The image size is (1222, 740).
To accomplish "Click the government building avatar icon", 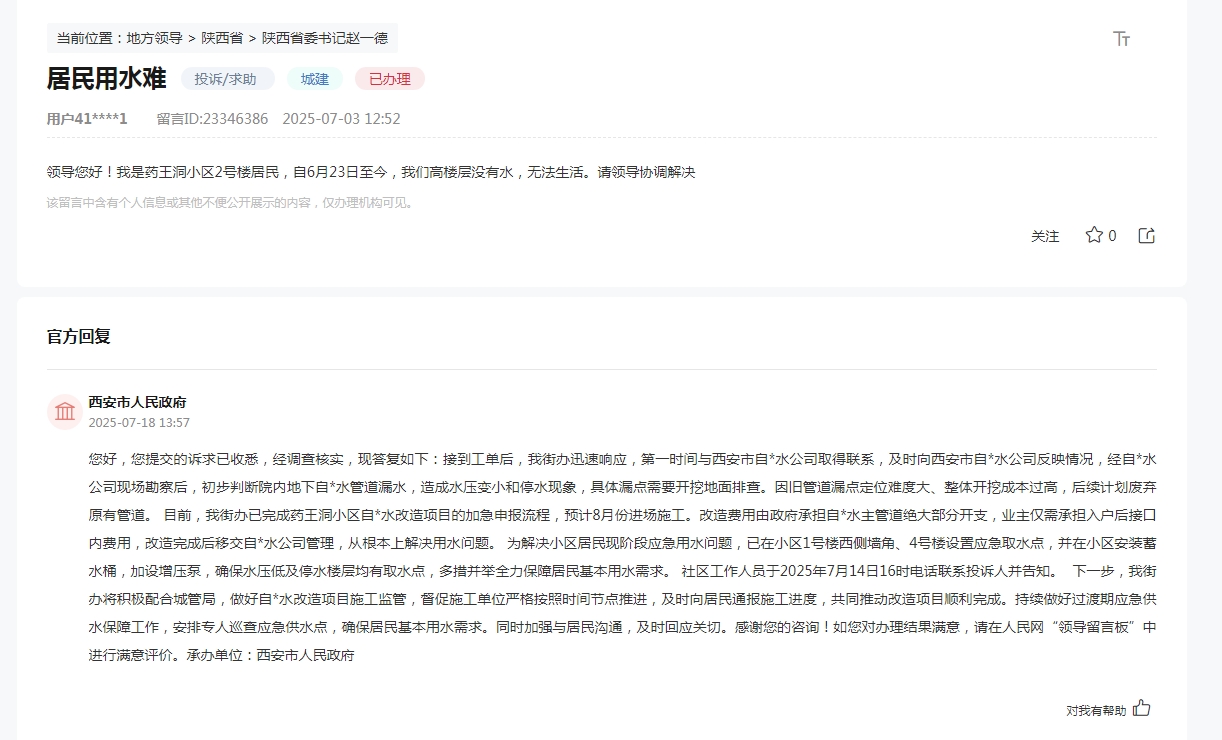I will 64,411.
